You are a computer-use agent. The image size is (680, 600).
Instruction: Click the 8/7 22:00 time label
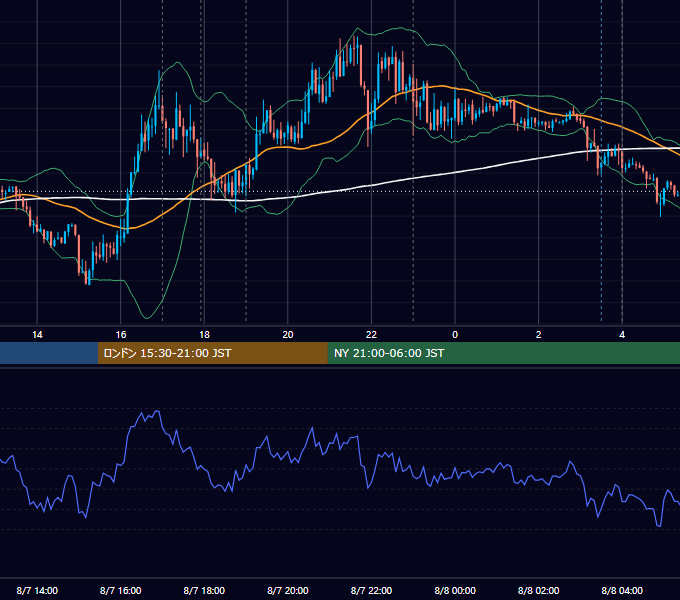tap(371, 590)
